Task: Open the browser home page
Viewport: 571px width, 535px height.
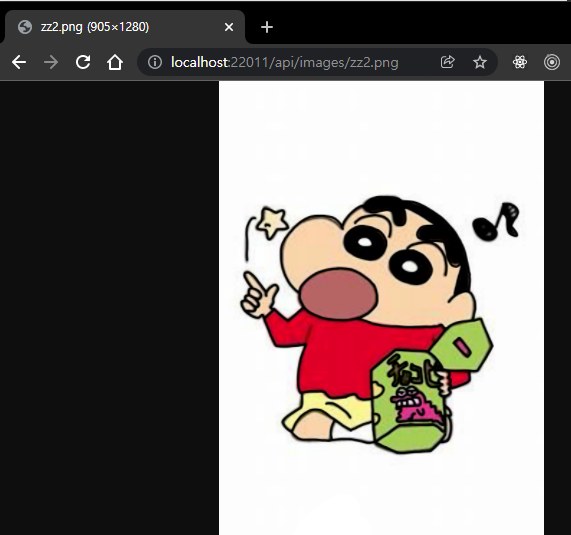Action: pyautogui.click(x=115, y=62)
